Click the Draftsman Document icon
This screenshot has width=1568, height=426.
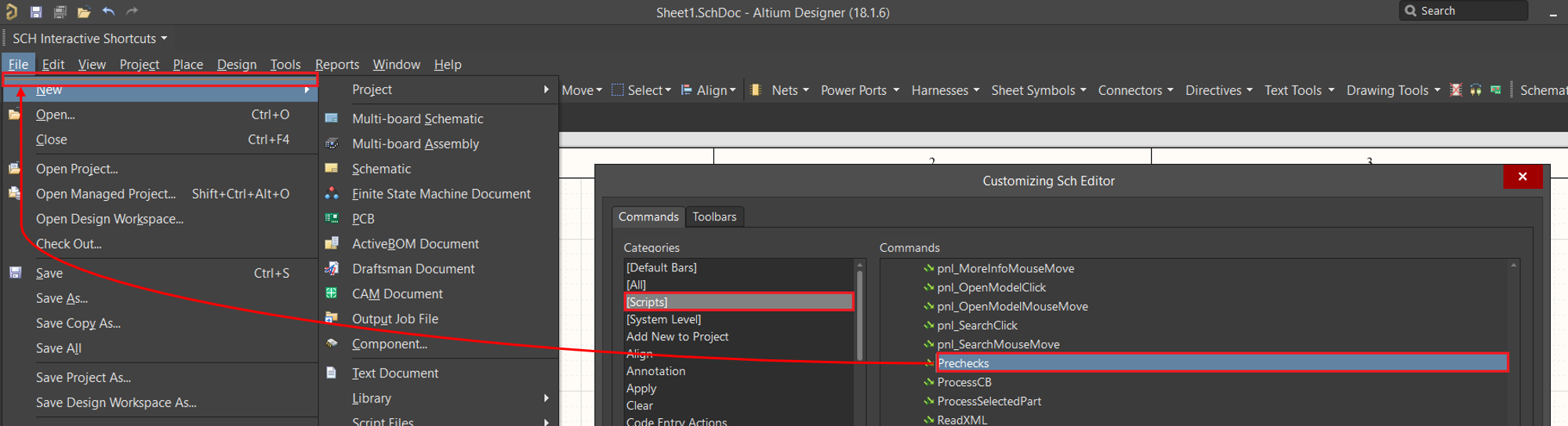[x=332, y=269]
